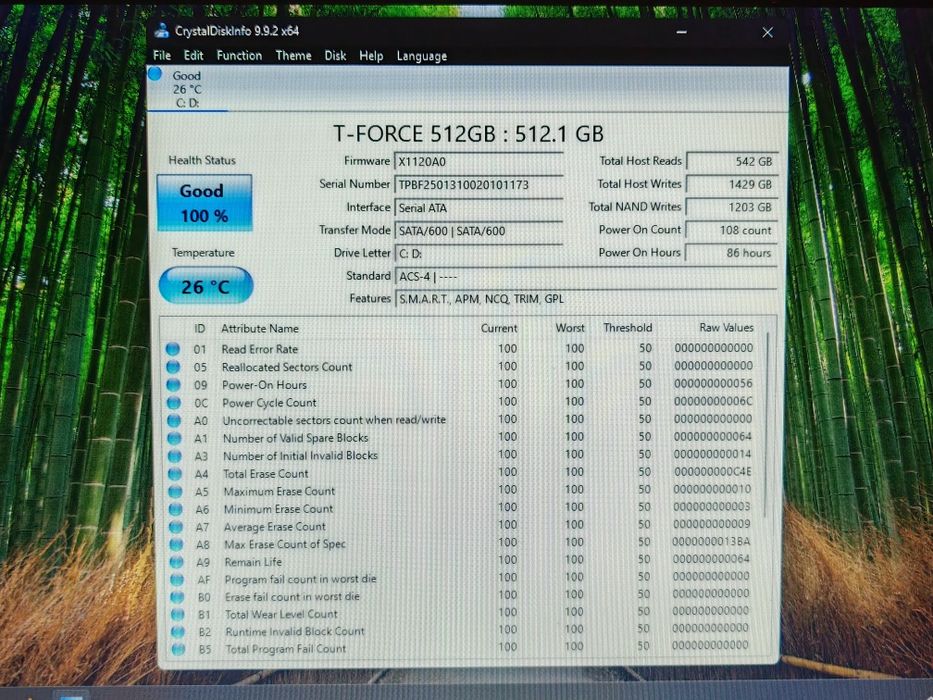The image size is (933, 700).
Task: Click the Total Wear Level Count orb
Action: [177, 614]
